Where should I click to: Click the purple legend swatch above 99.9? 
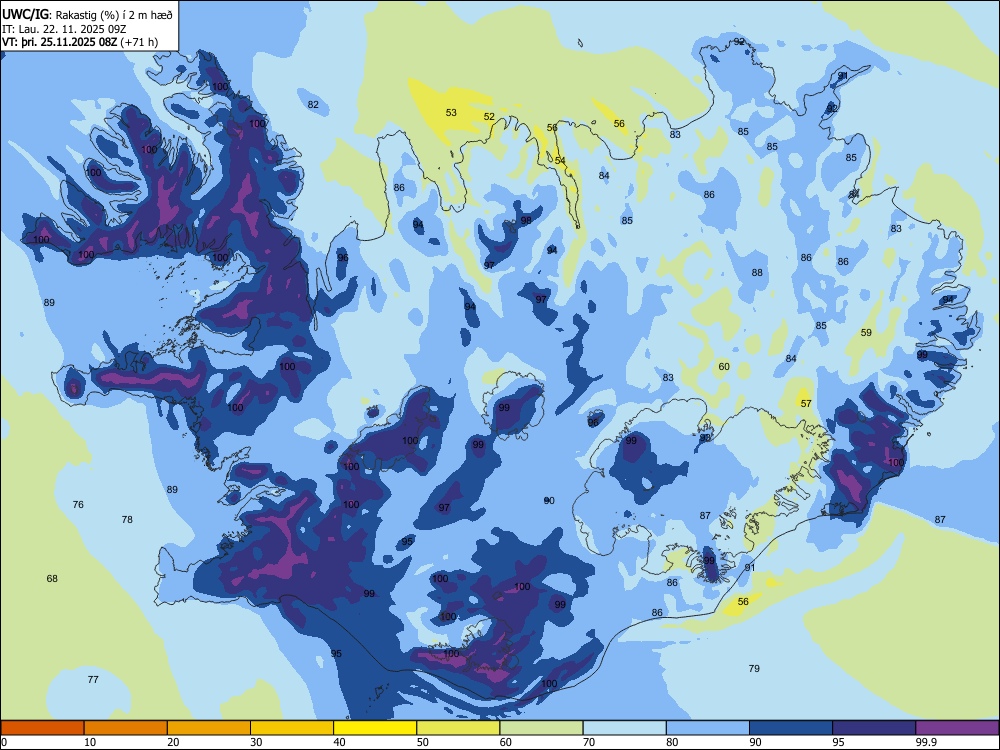(958, 728)
